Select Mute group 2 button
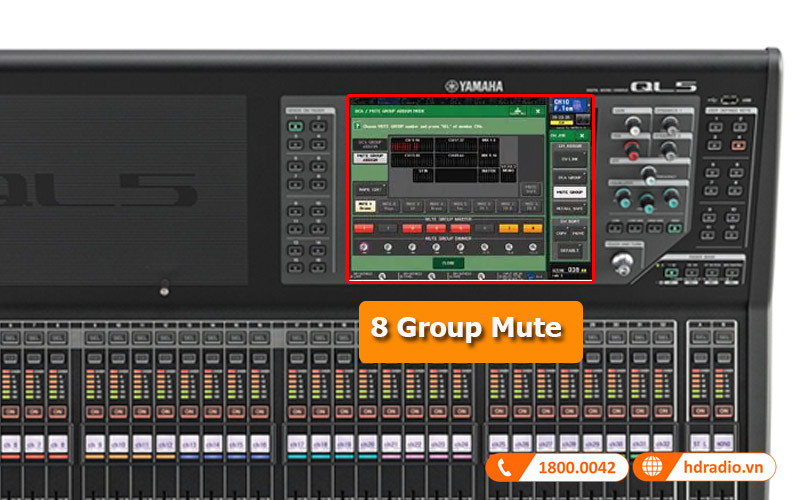Screen dimensions: 800x500 coord(389,206)
